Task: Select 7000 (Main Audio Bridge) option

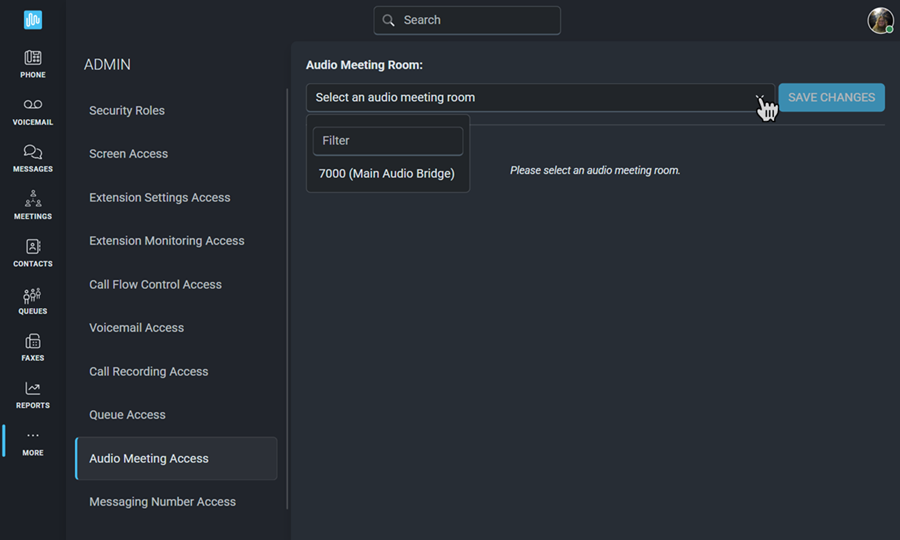Action: point(387,173)
